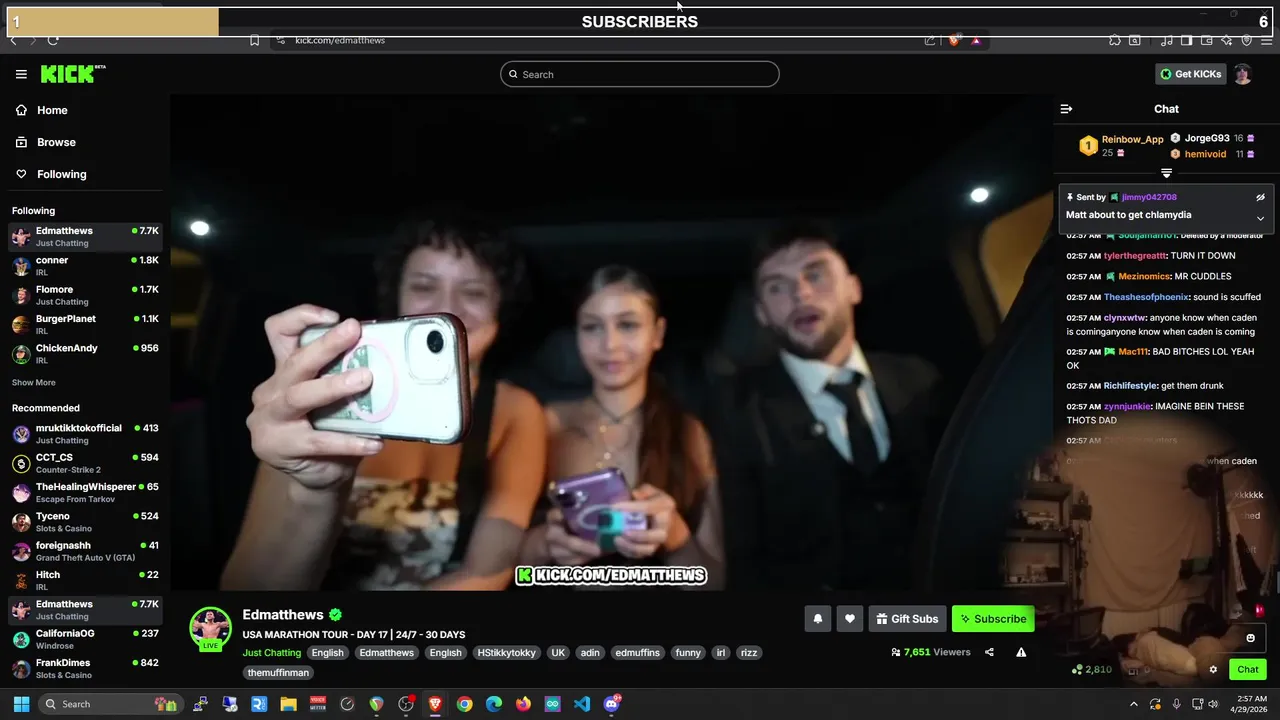
Task: Open File Explorer from taskbar
Action: (x=288, y=704)
